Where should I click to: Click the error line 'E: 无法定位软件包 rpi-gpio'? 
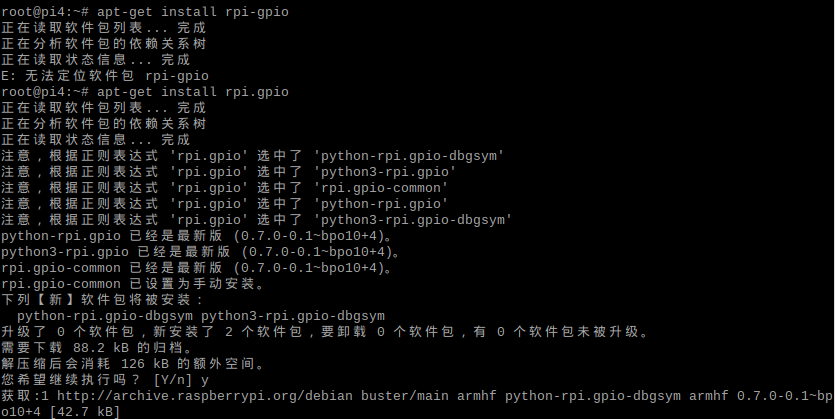105,76
